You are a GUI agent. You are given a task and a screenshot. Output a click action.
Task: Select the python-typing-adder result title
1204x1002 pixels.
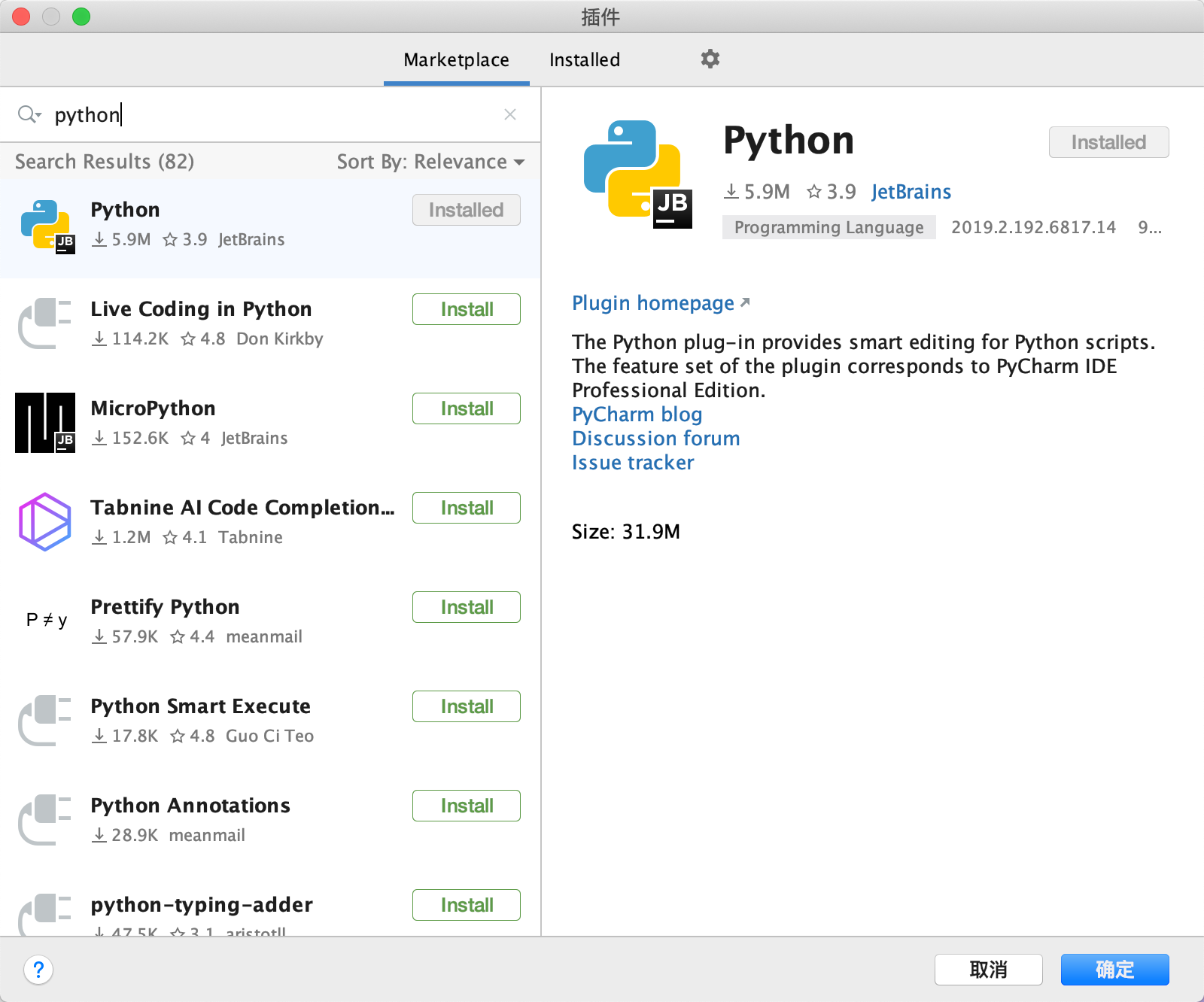202,905
